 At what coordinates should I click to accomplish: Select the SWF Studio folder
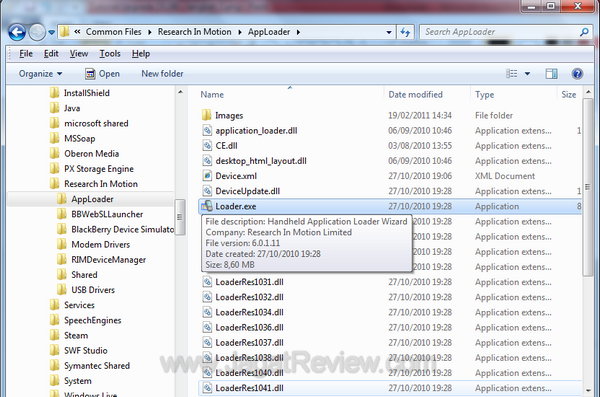pyautogui.click(x=86, y=350)
